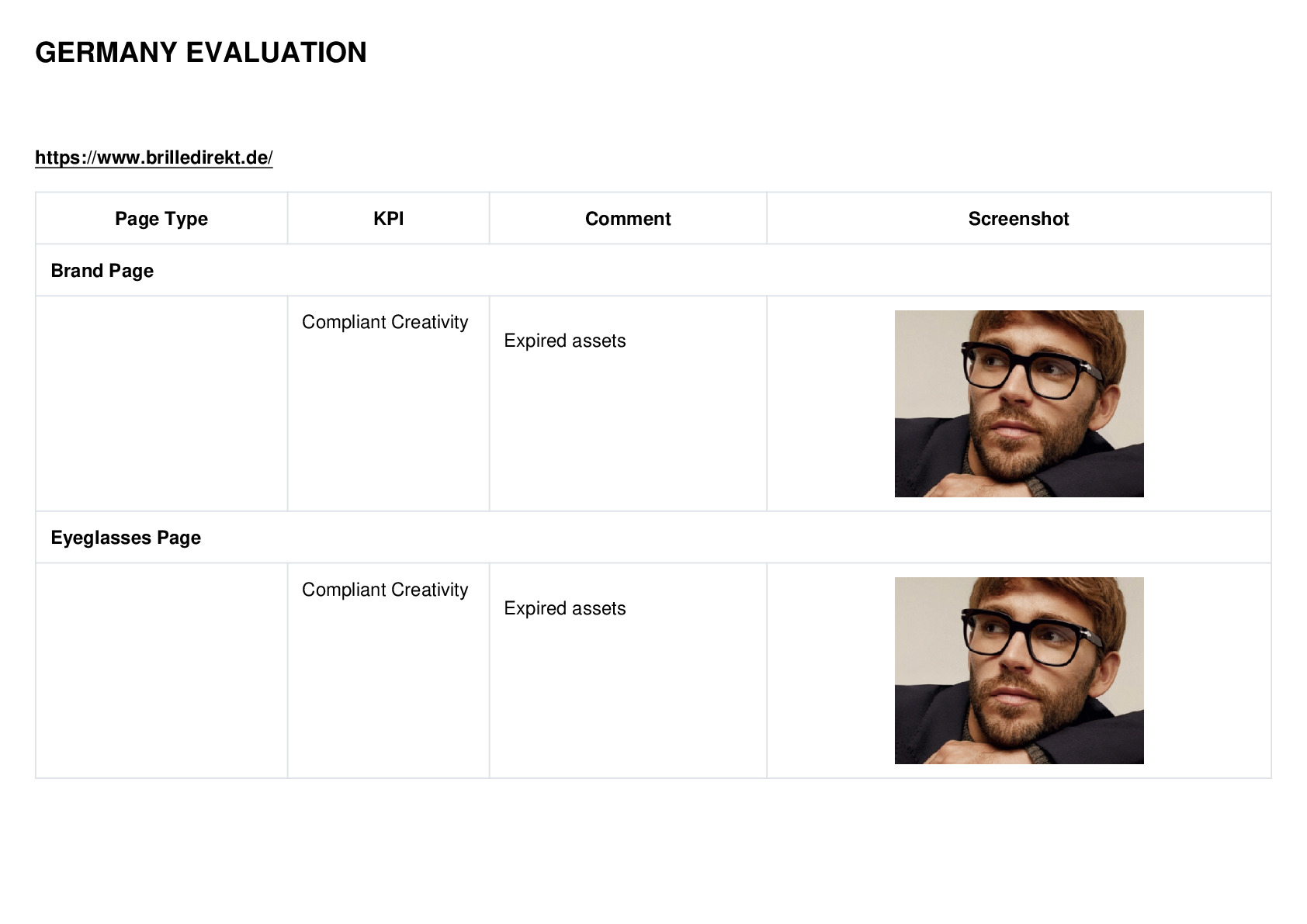Select Expired assets comment under Eyeglasses Page
The width and height of the screenshot is (1307, 924).
point(565,608)
